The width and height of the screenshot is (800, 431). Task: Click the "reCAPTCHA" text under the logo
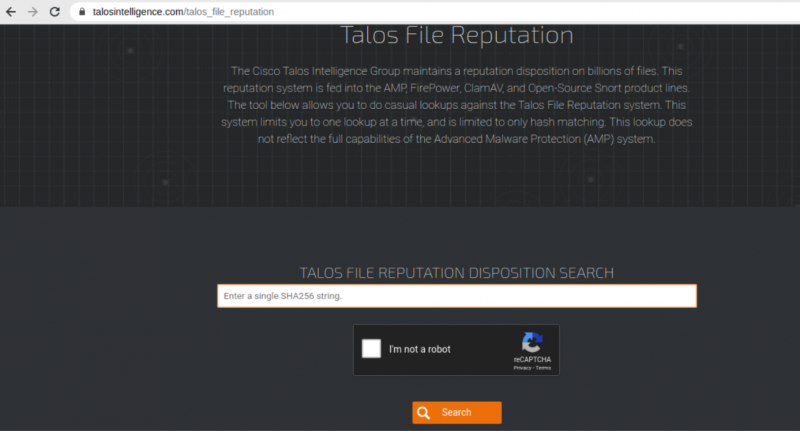point(532,359)
